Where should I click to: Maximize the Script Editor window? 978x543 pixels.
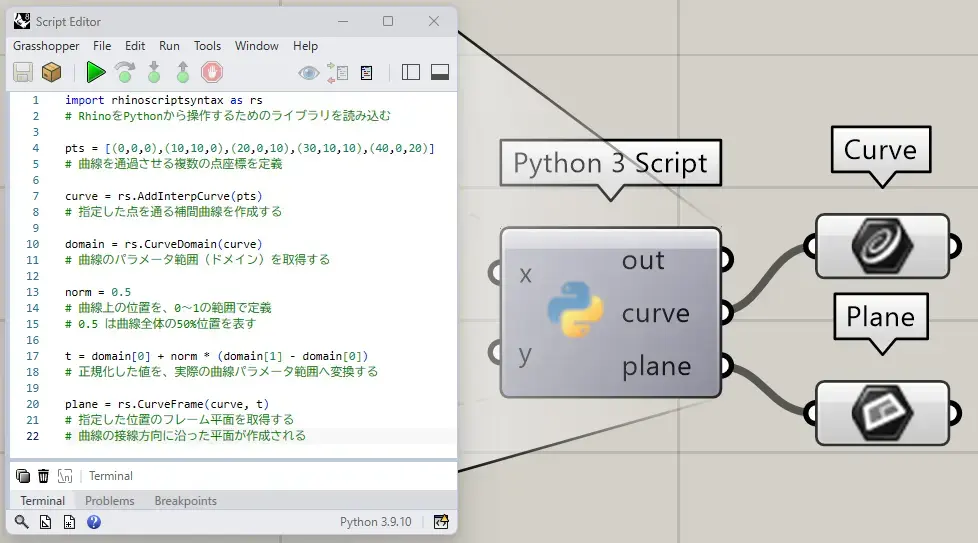click(x=388, y=21)
